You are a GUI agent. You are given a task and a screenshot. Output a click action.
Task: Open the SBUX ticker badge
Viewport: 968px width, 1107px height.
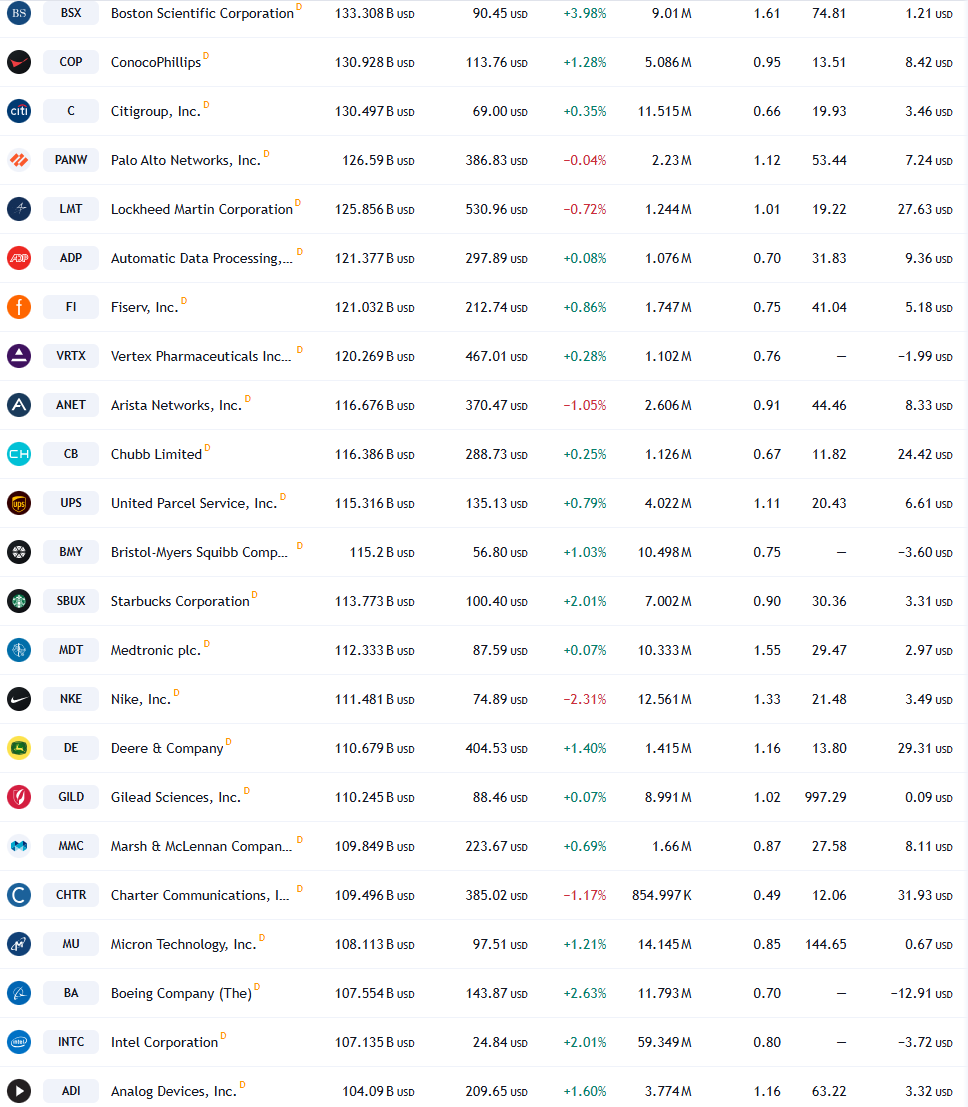71,601
